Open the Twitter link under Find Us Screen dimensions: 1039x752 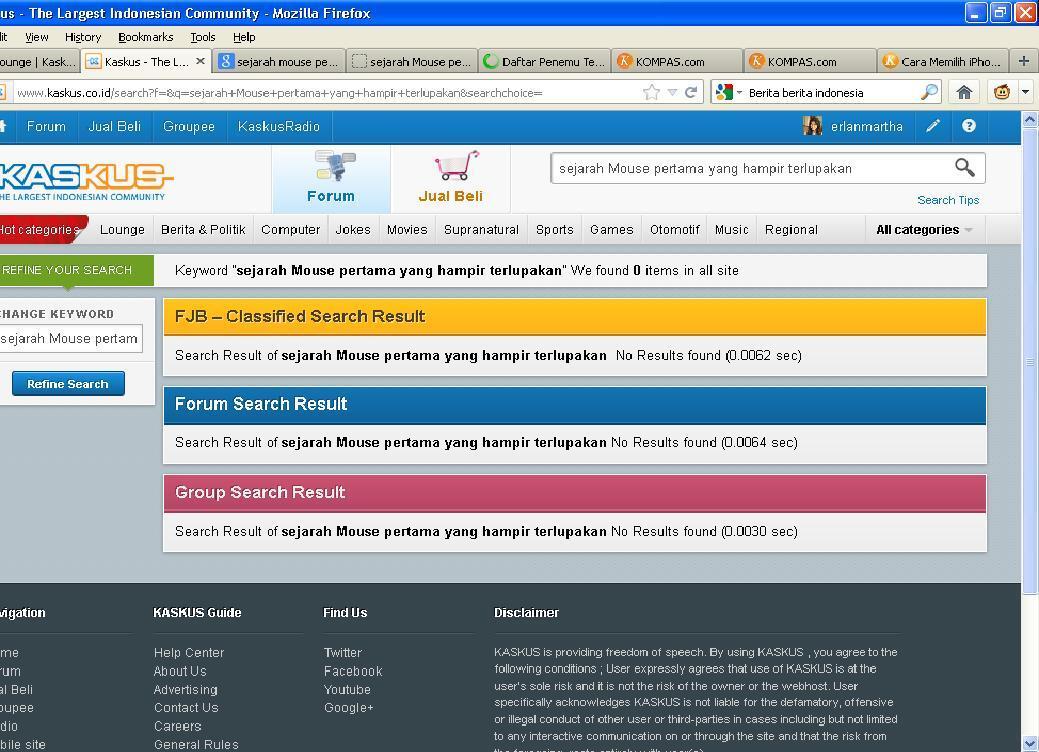(343, 653)
